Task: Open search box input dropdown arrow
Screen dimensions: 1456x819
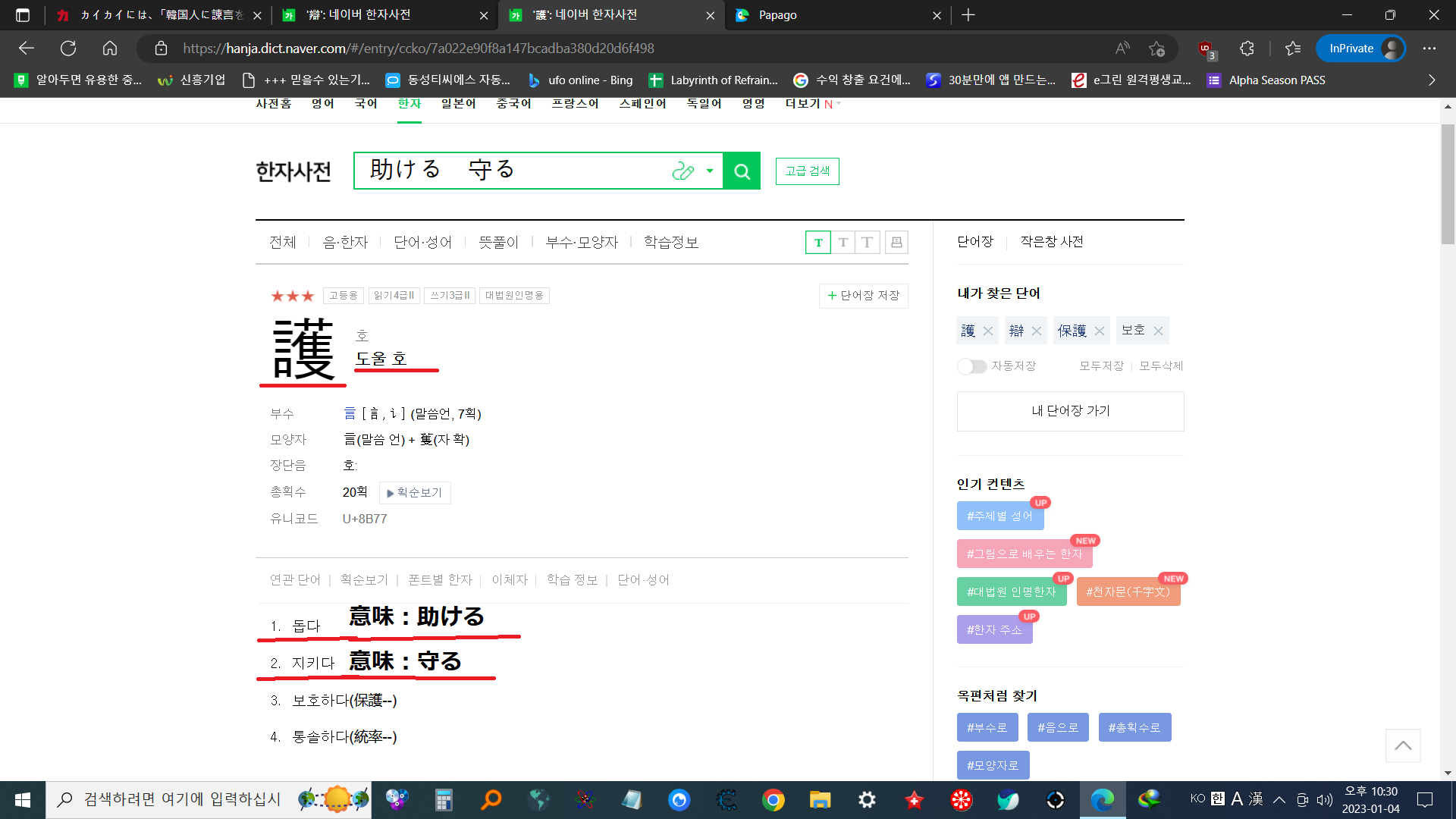Action: tap(710, 171)
